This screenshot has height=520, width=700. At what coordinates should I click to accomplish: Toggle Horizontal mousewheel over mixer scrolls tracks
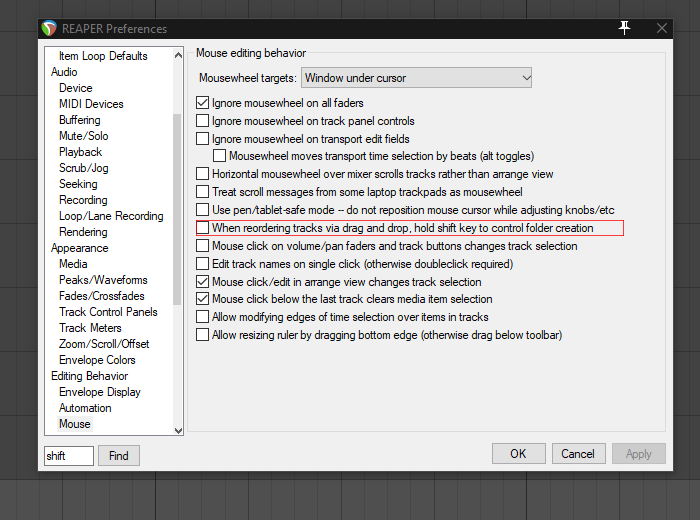pyautogui.click(x=202, y=174)
